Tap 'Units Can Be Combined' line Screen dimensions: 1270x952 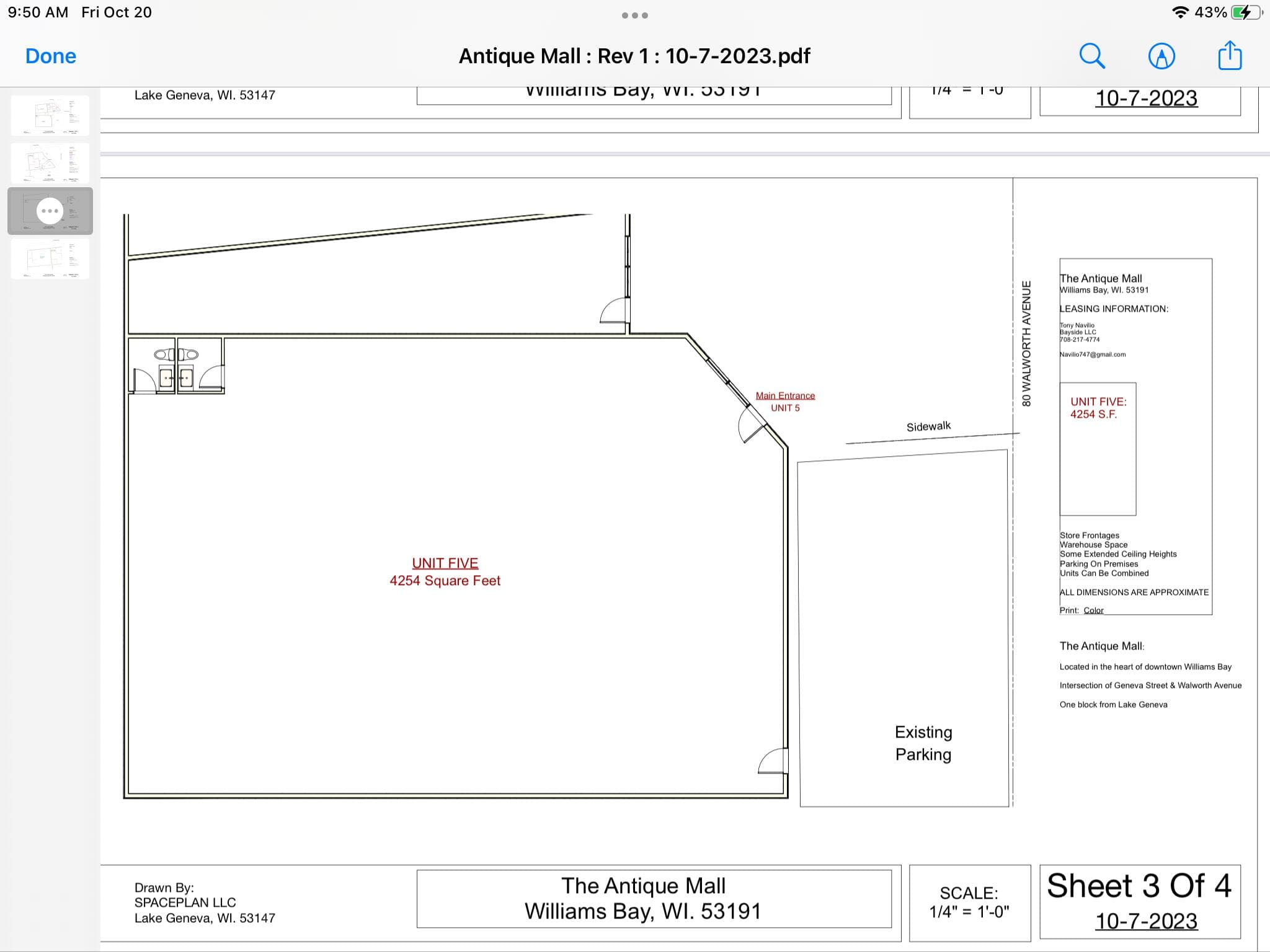(x=1104, y=573)
